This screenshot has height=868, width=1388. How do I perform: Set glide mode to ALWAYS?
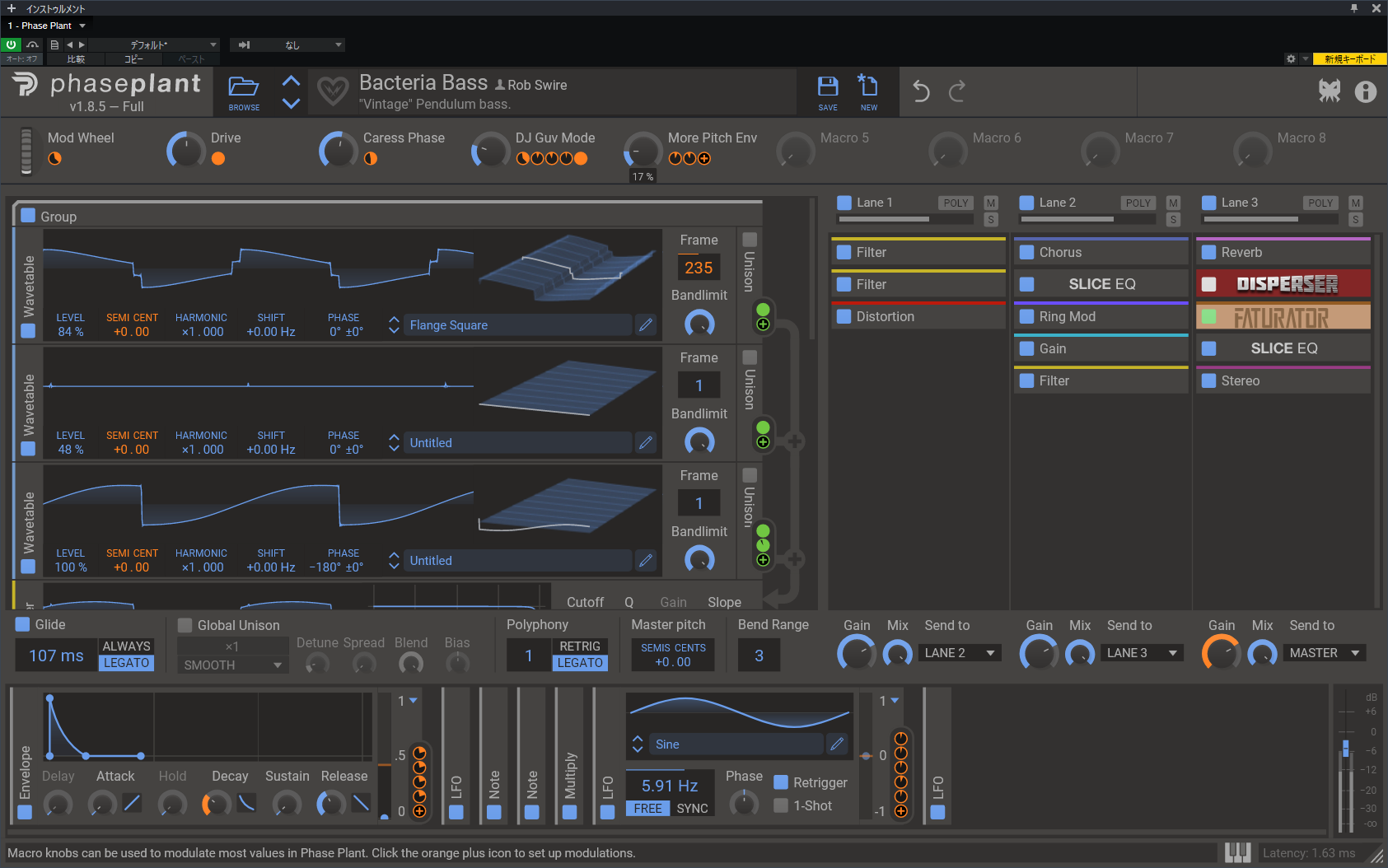coord(126,646)
